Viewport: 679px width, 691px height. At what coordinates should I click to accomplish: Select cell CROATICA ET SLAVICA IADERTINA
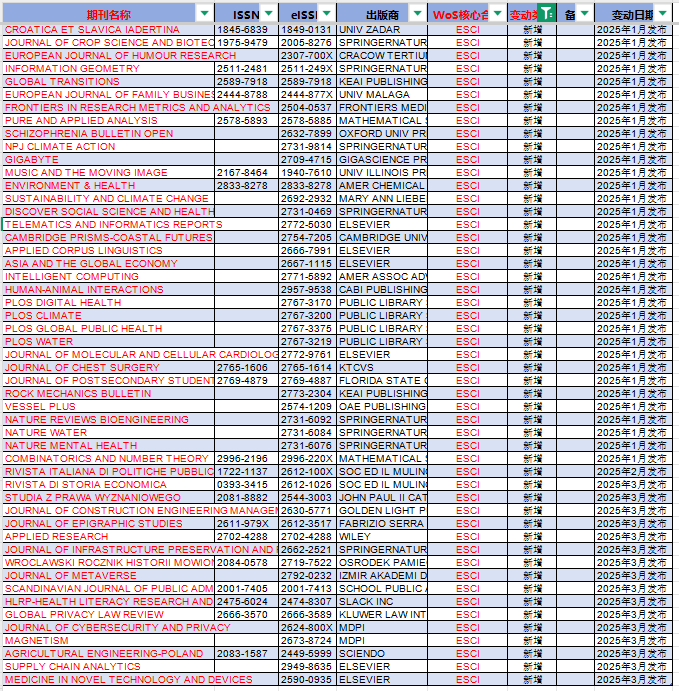pyautogui.click(x=108, y=30)
